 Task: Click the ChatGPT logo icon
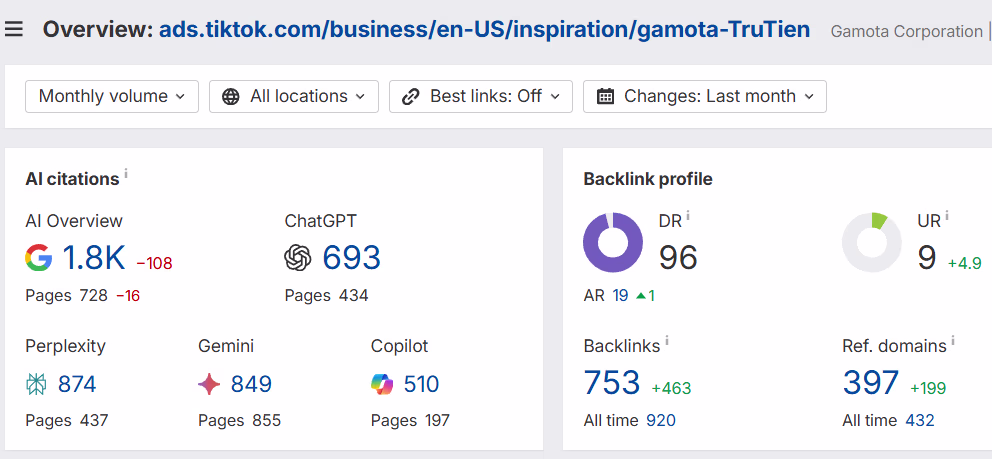click(x=298, y=258)
